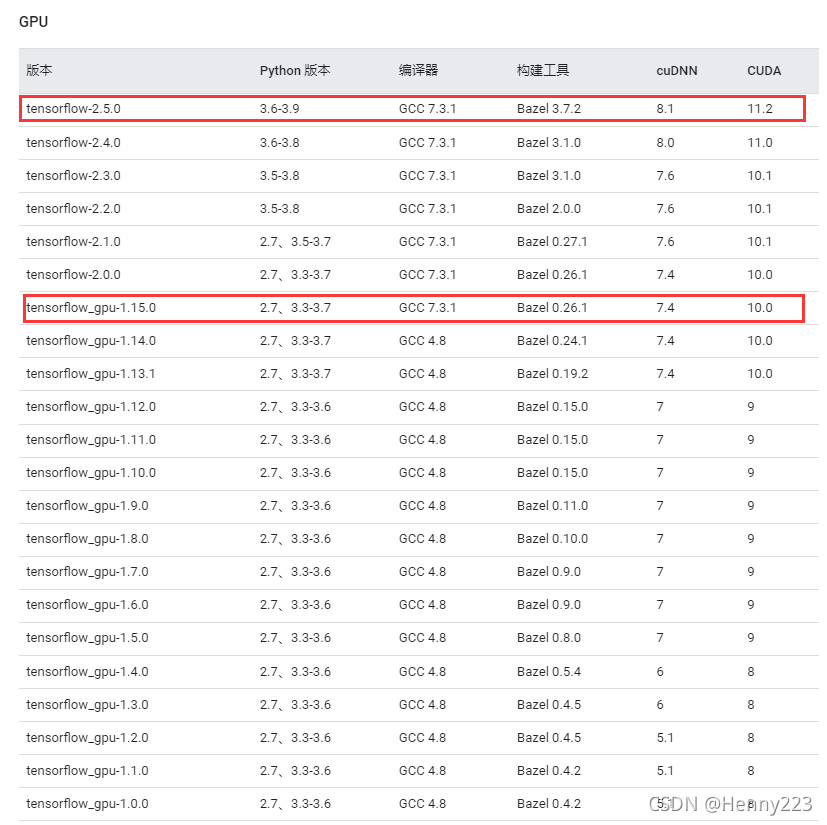Select tensorflow_gpu-1.14.0 in the version column

(91, 341)
